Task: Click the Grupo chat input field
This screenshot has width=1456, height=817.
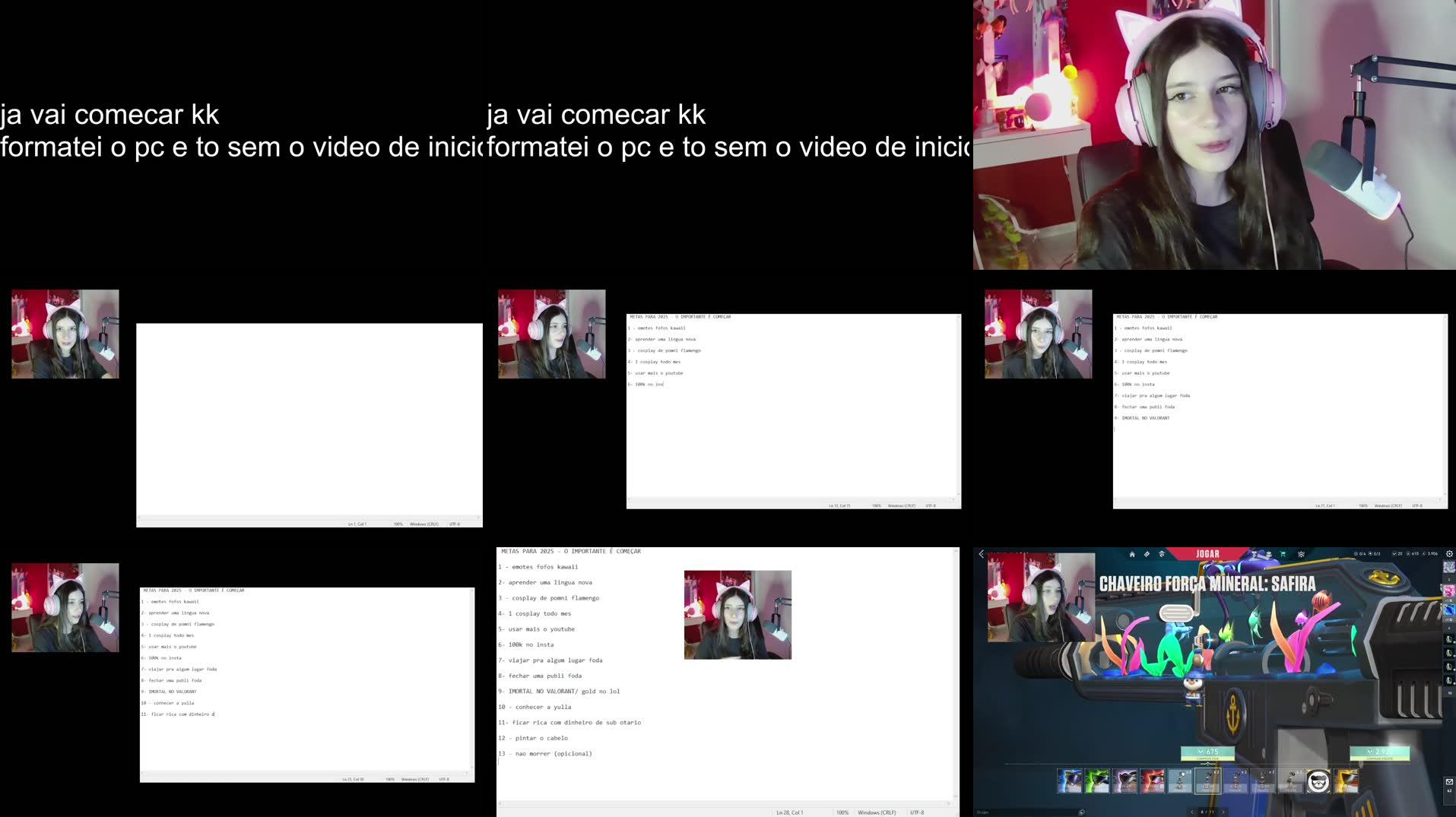Action: (1025, 812)
